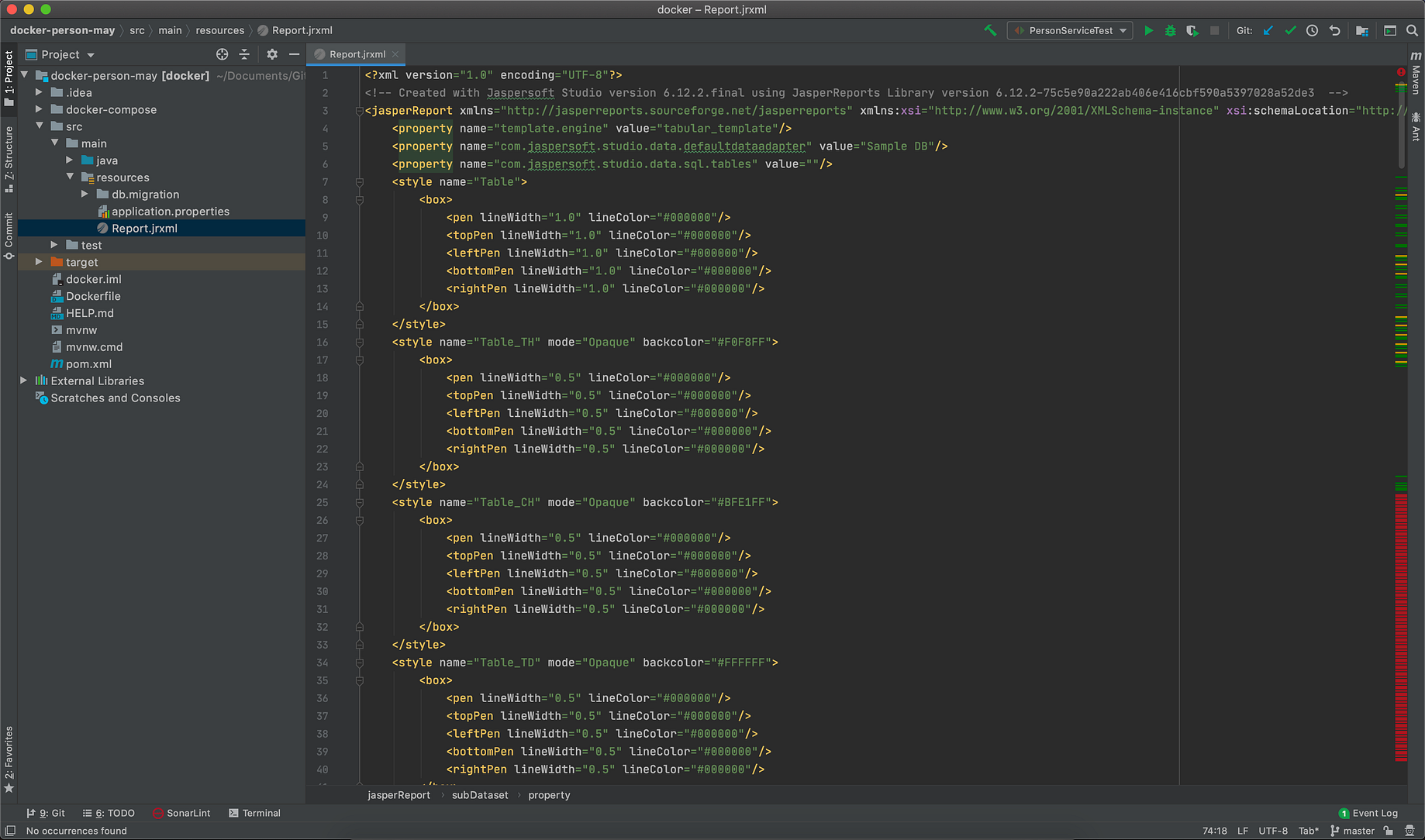The height and width of the screenshot is (840, 1425).
Task: Open the Structure tool window
Action: coord(9,159)
